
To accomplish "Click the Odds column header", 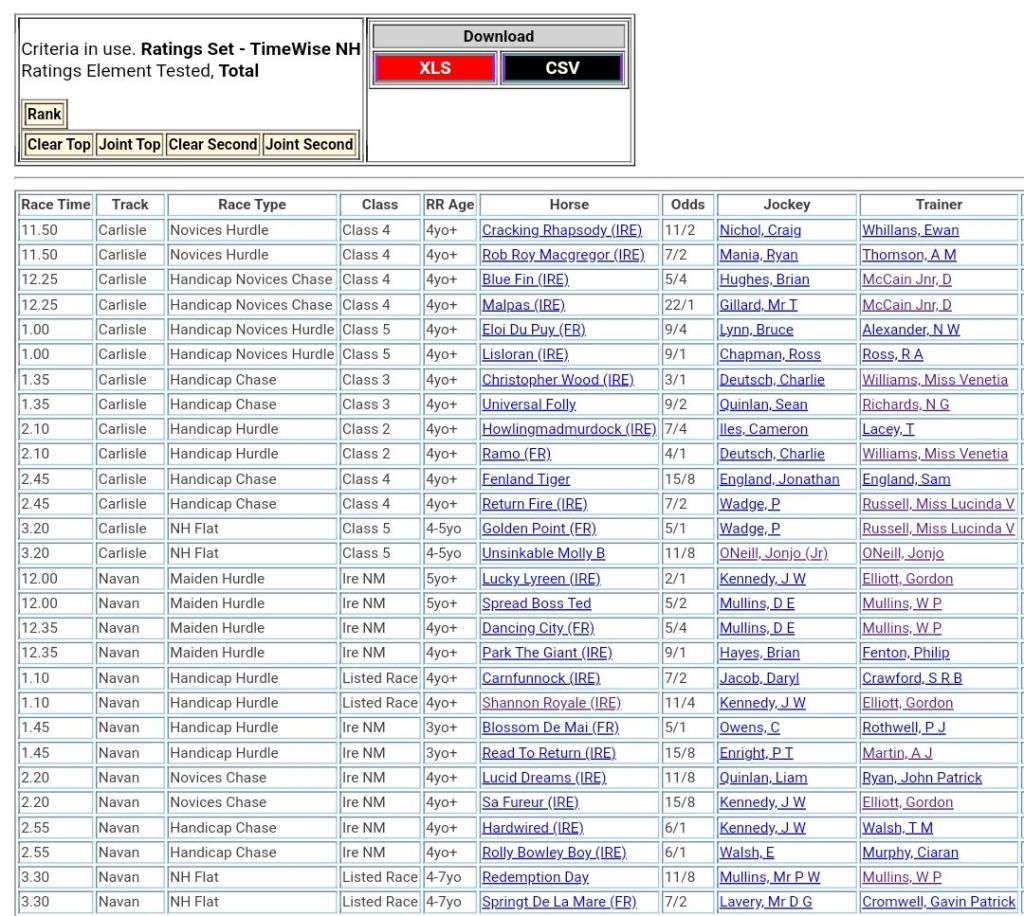I will tap(687, 204).
